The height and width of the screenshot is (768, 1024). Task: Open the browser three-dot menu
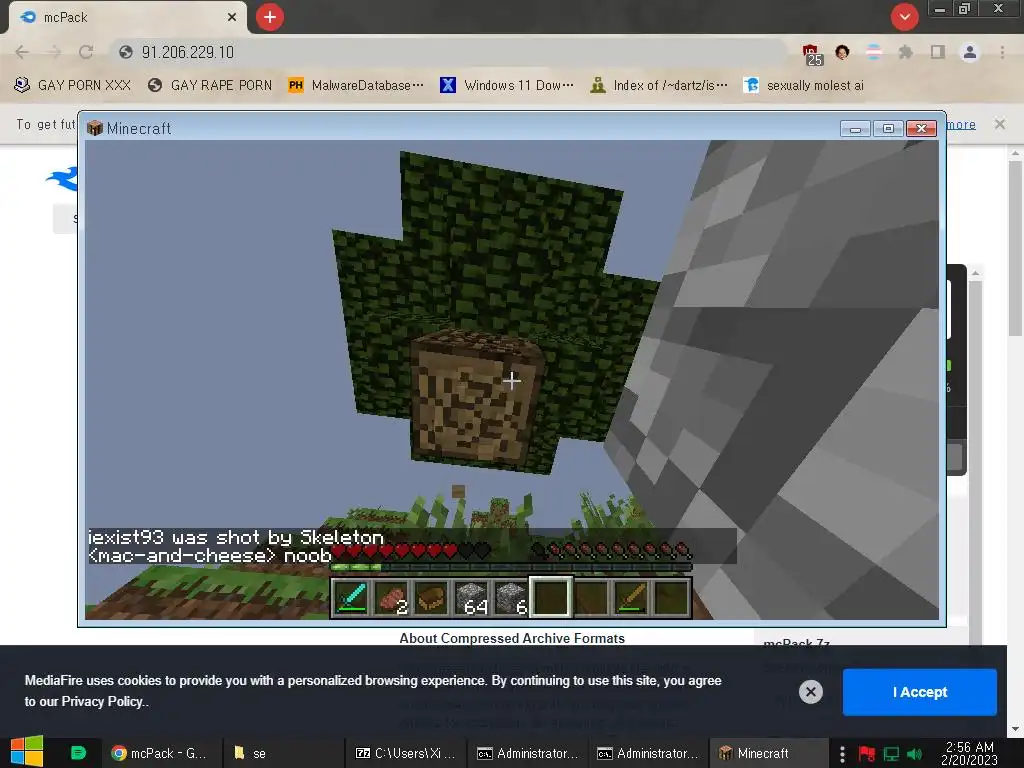pos(1002,52)
